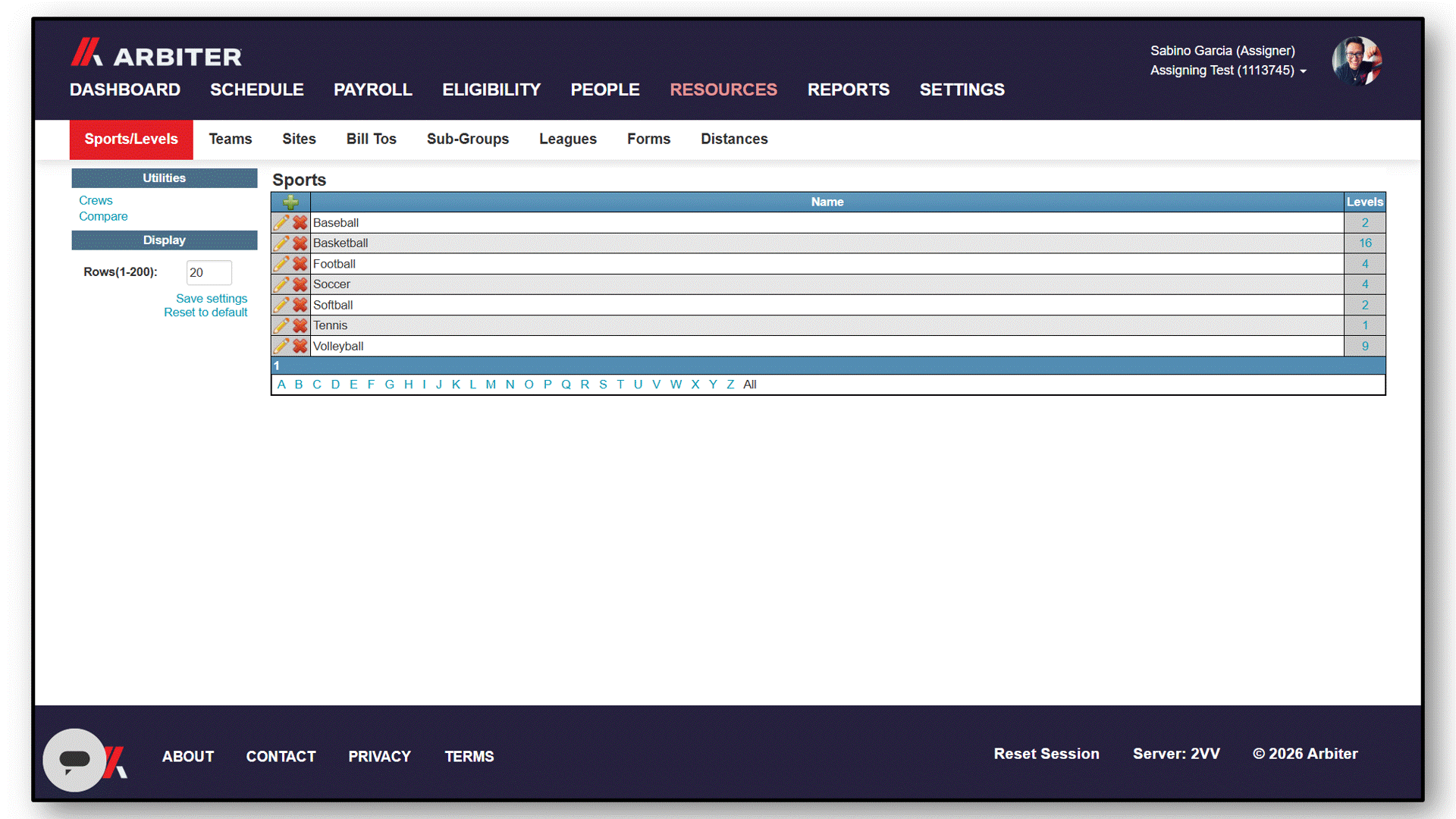Open the Privacy footer link
1456x819 pixels.
[x=379, y=757]
